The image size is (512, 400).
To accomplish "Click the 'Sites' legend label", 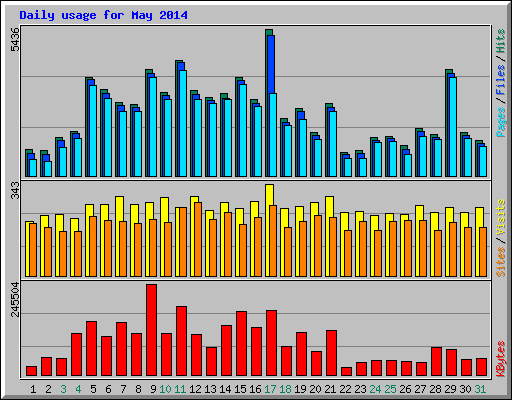I will [x=501, y=262].
